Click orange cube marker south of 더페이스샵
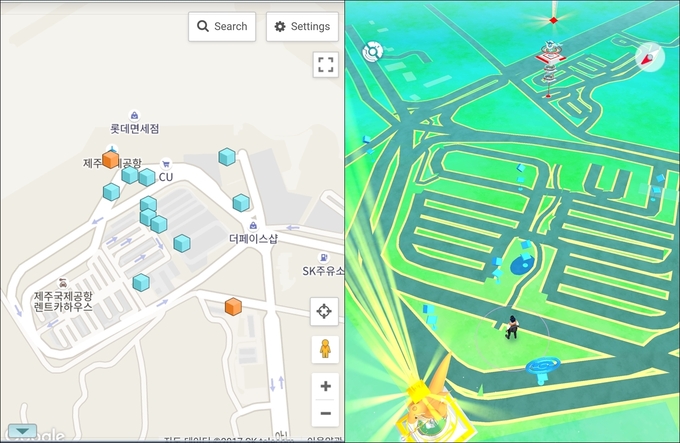This screenshot has height=443, width=680. (233, 306)
